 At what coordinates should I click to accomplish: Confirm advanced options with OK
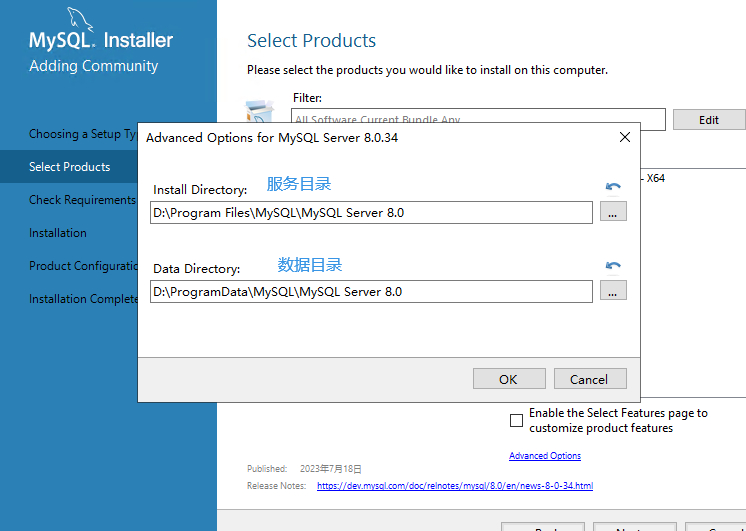[x=509, y=379]
